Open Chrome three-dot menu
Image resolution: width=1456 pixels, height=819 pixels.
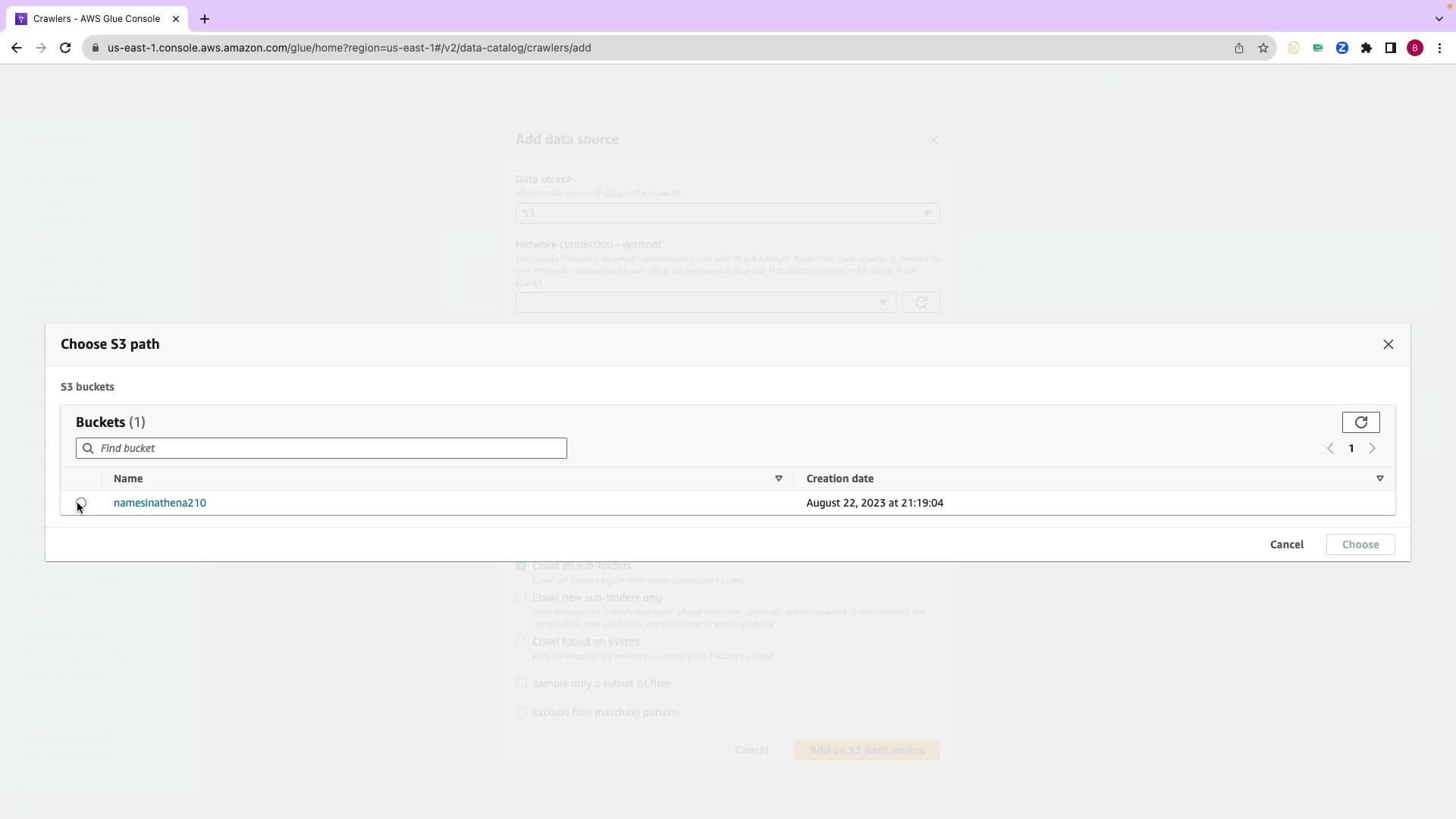click(1439, 48)
